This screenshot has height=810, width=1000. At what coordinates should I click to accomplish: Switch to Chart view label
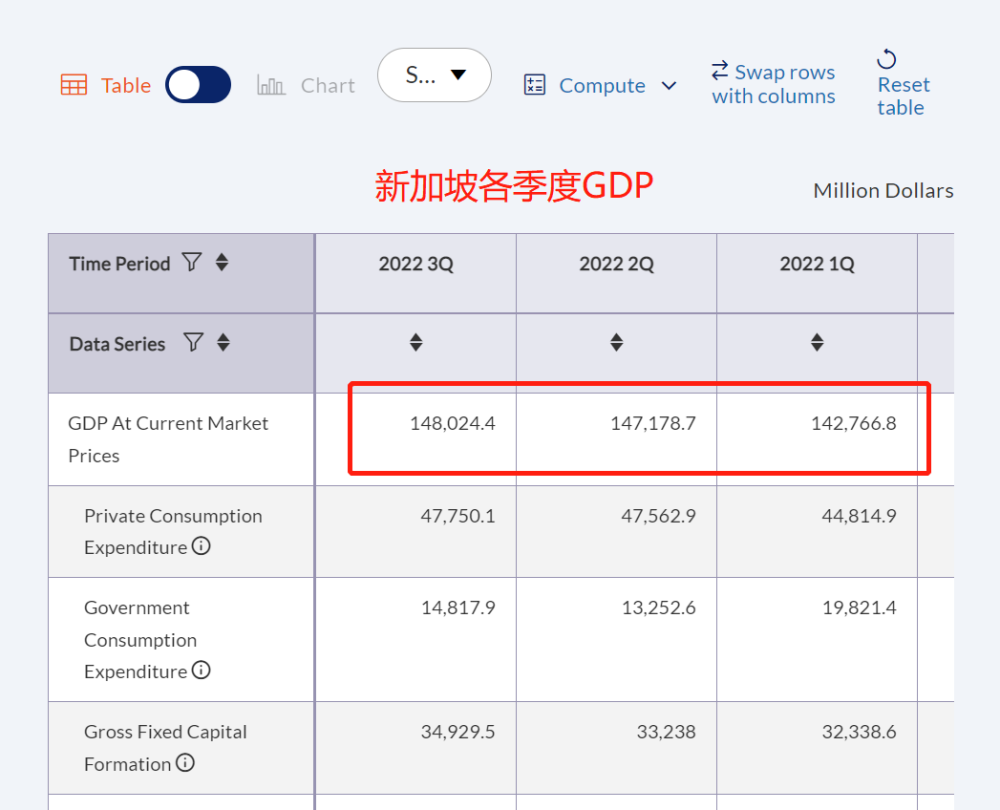pyautogui.click(x=327, y=85)
